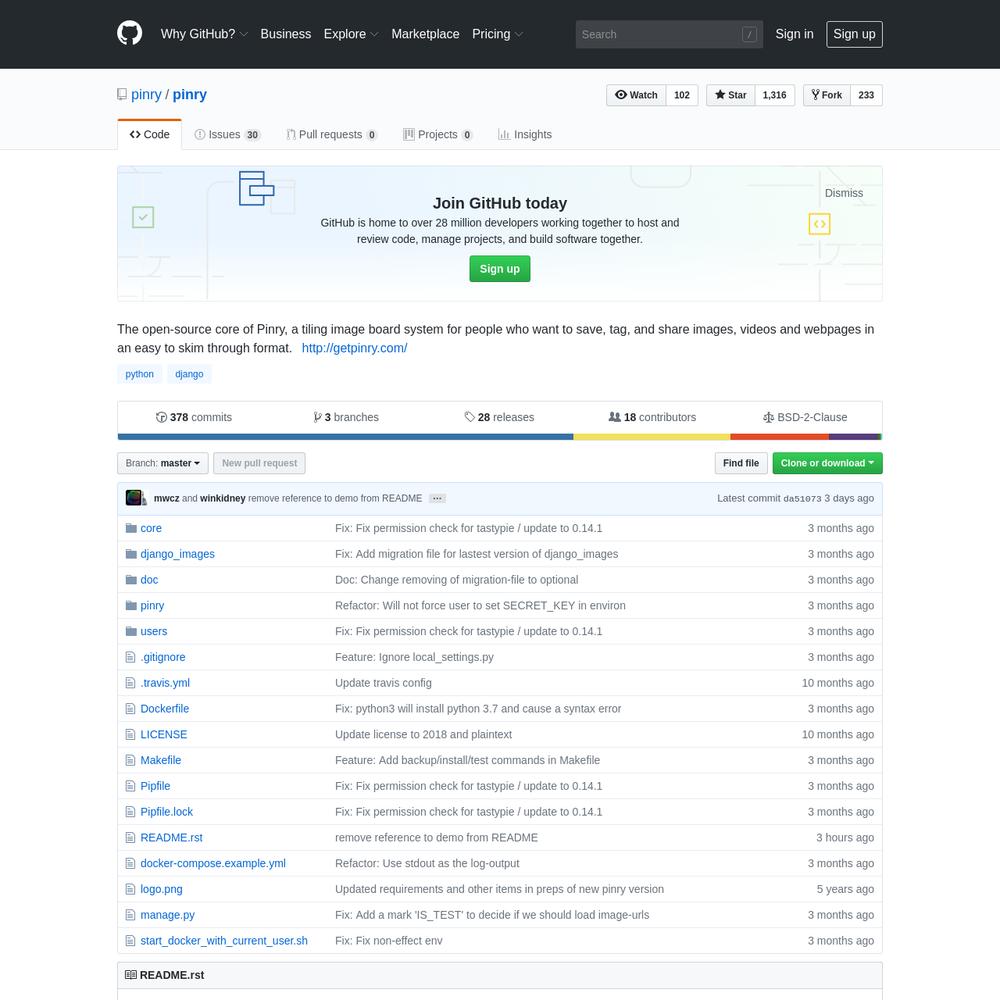This screenshot has height=1000, width=1000.
Task: Watch the pinry repository
Action: (x=636, y=95)
